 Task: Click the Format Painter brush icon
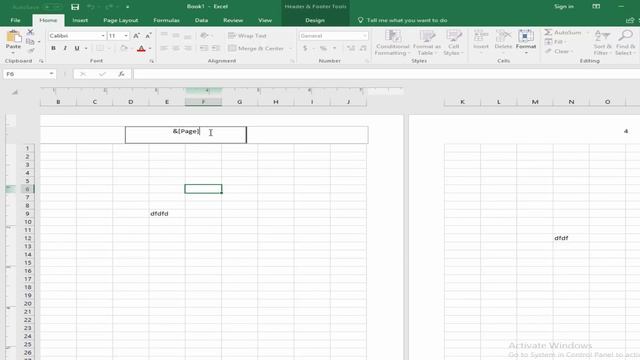[30, 50]
